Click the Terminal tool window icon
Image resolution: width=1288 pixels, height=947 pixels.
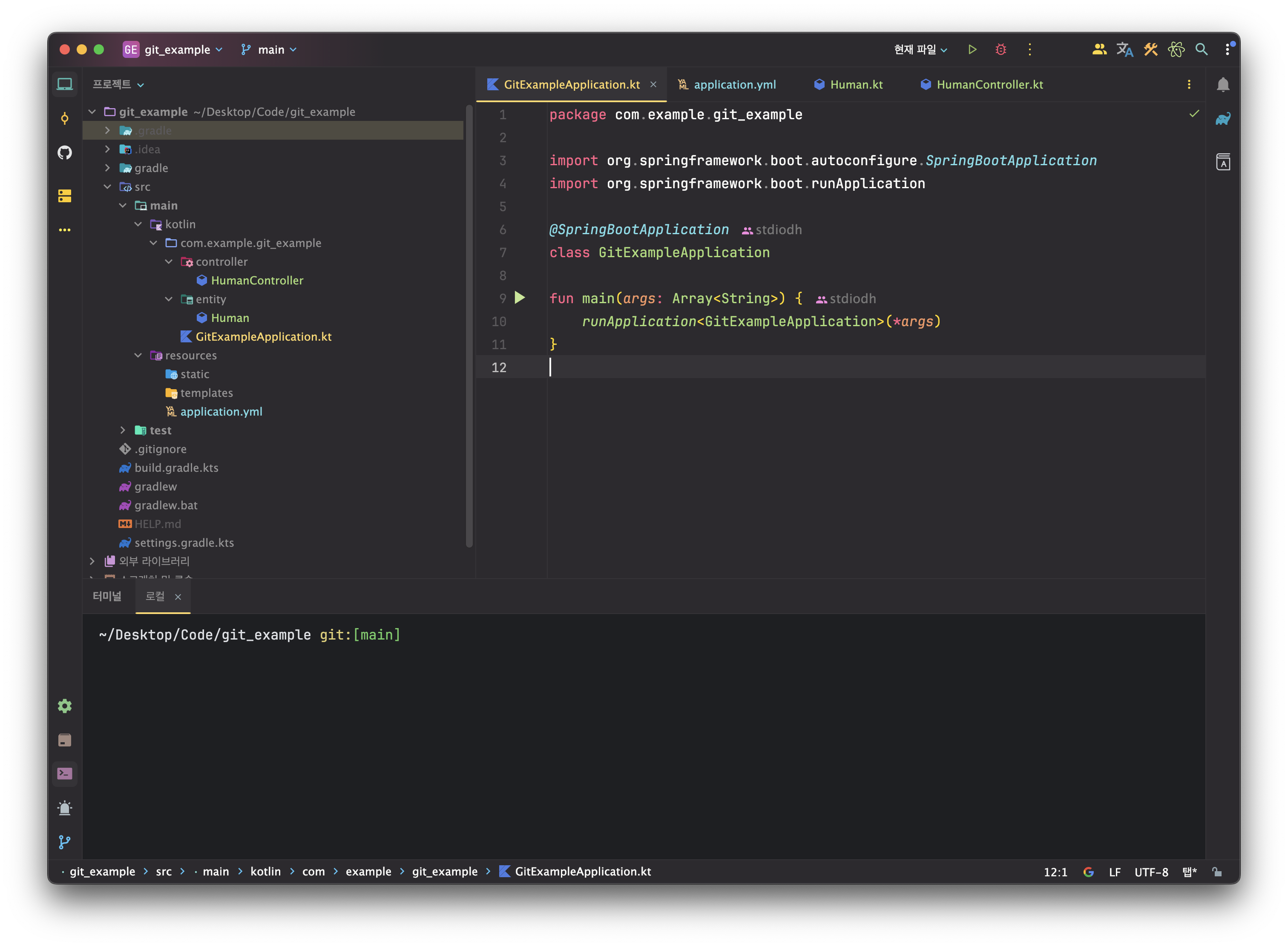click(x=65, y=774)
